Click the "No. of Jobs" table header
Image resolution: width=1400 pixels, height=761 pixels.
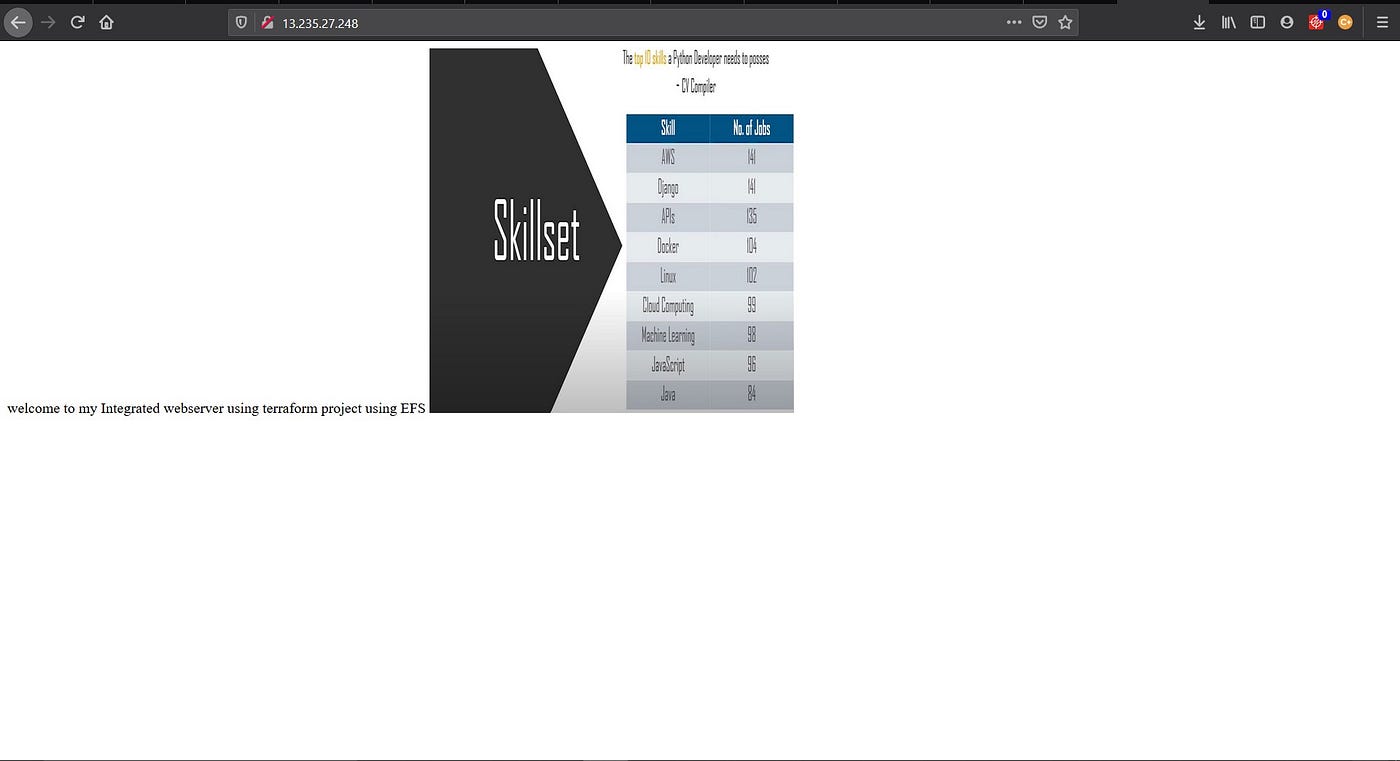752,128
